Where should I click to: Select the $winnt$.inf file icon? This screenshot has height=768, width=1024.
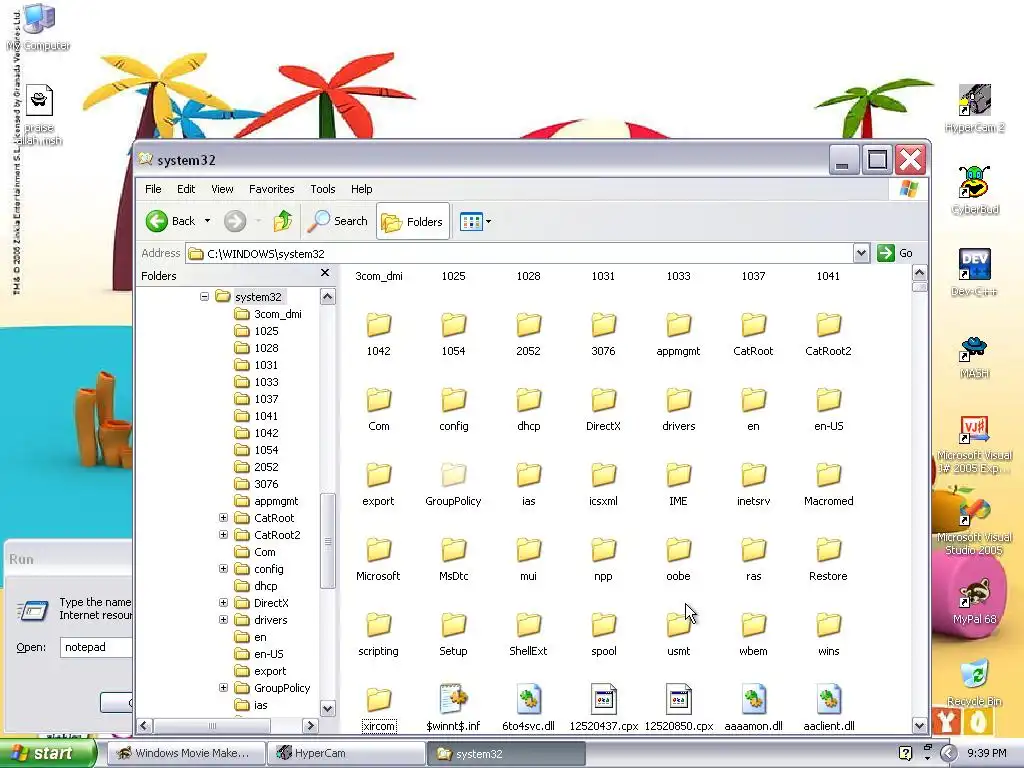coord(453,699)
